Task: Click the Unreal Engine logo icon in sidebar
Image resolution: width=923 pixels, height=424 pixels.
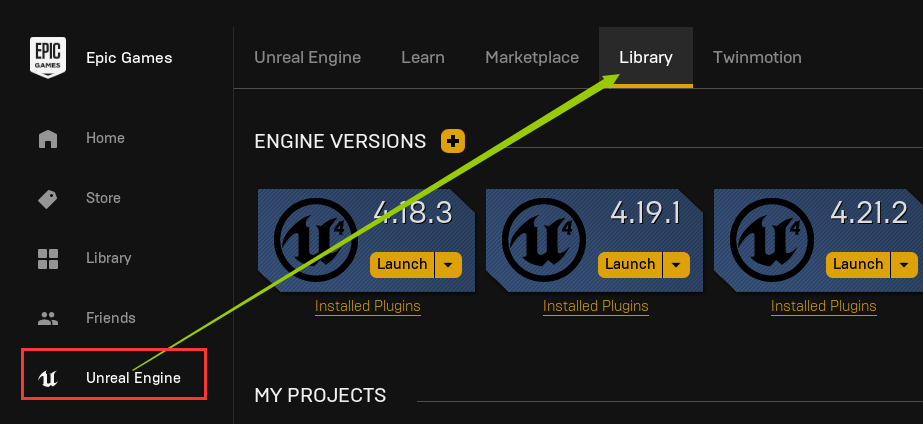Action: tap(48, 378)
